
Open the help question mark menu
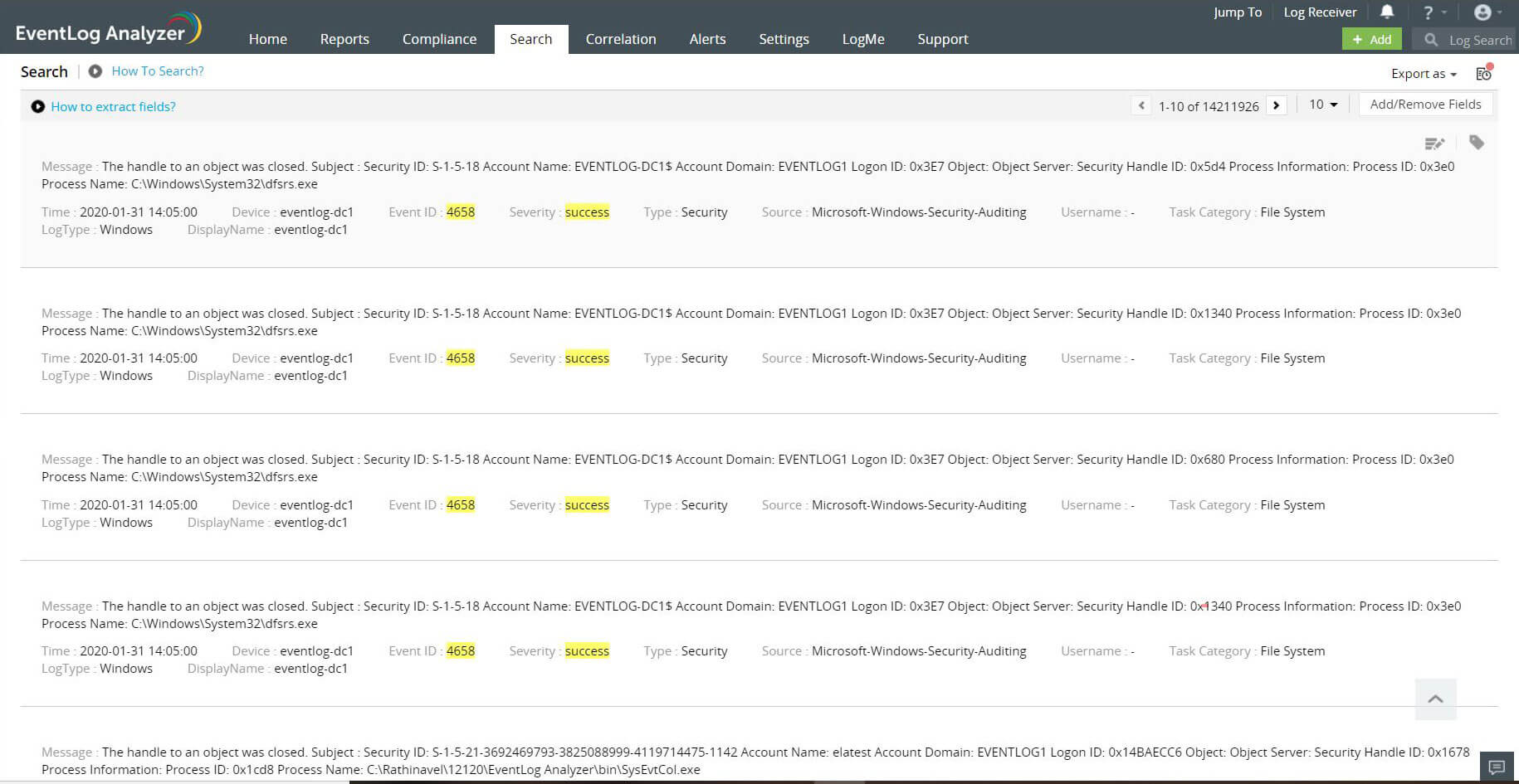click(1433, 12)
